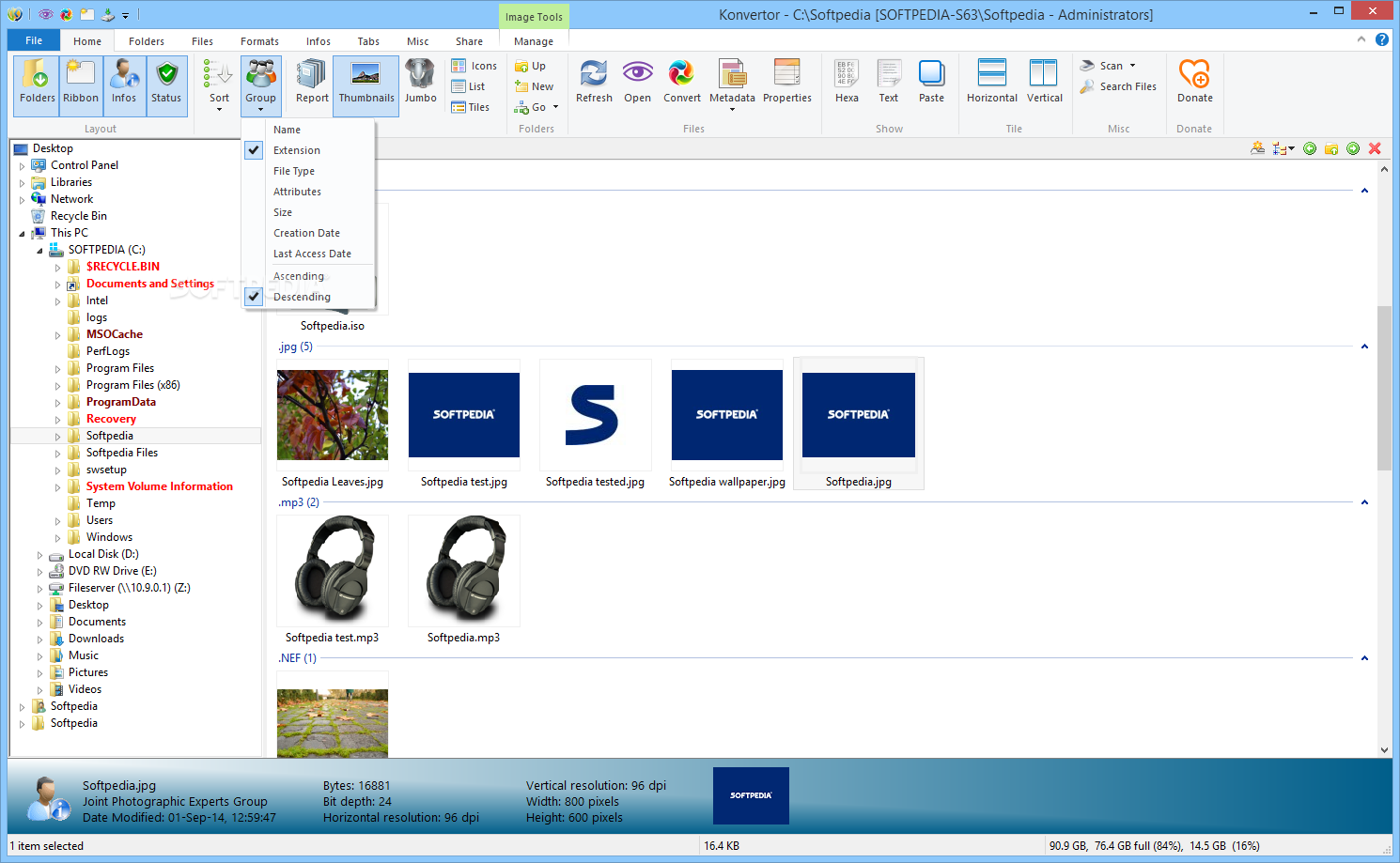Toggle the Infos panel button
Image resolution: width=1400 pixels, height=863 pixels.
tap(124, 85)
